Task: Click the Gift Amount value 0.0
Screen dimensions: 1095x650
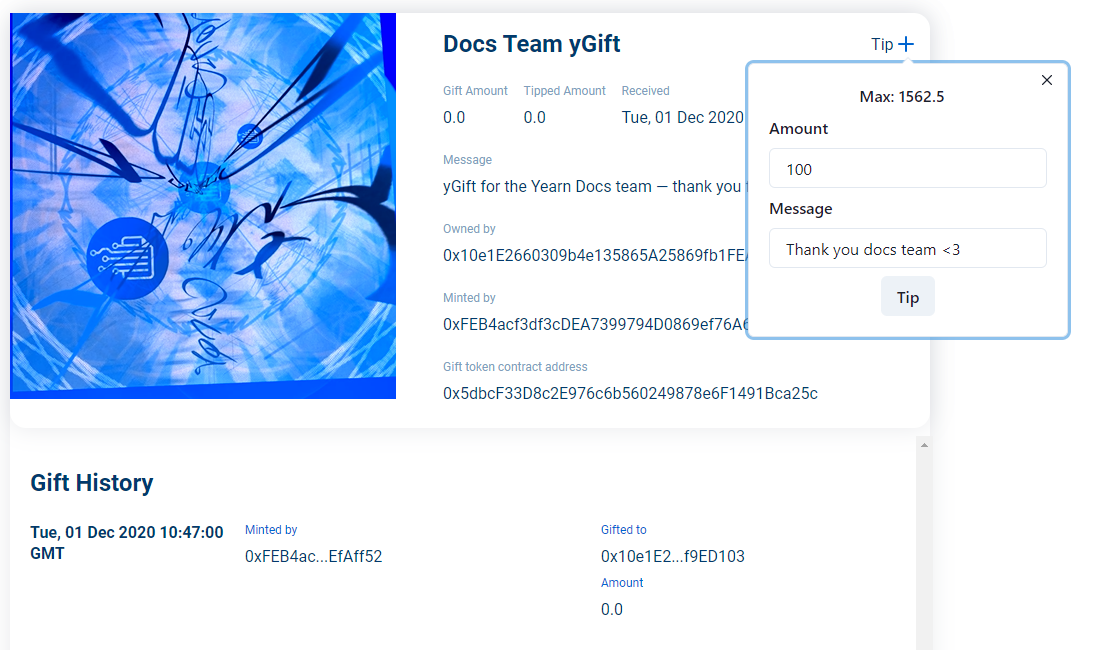Action: point(454,117)
